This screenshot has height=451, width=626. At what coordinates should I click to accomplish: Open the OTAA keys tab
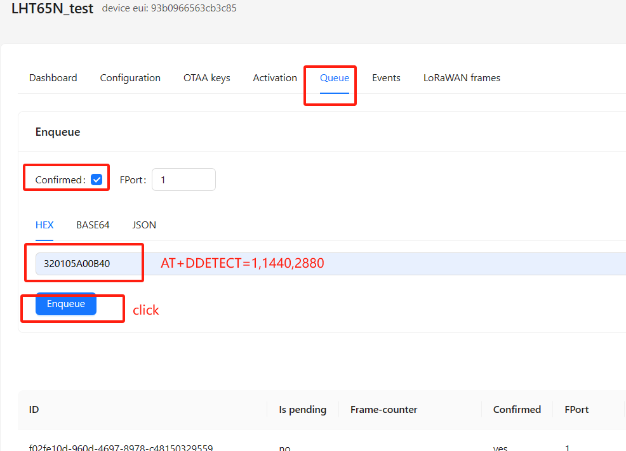[x=207, y=77]
